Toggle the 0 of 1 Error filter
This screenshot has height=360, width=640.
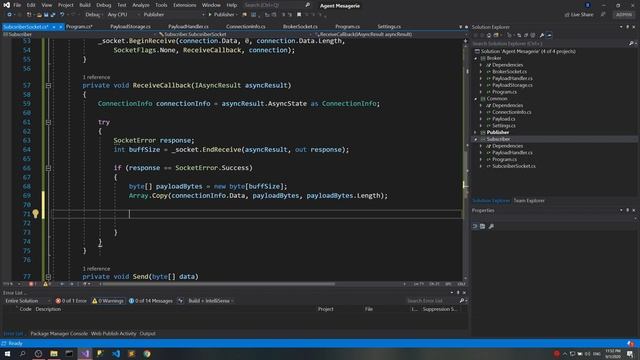(x=71, y=301)
